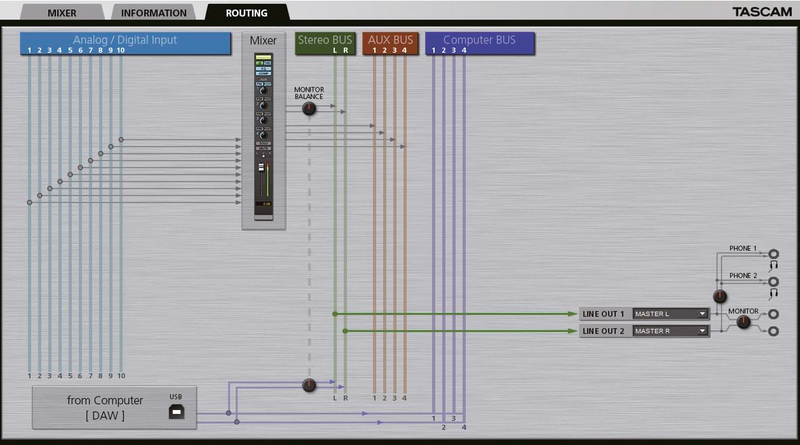Click the lower MONITOR output jack icon

pos(773,331)
